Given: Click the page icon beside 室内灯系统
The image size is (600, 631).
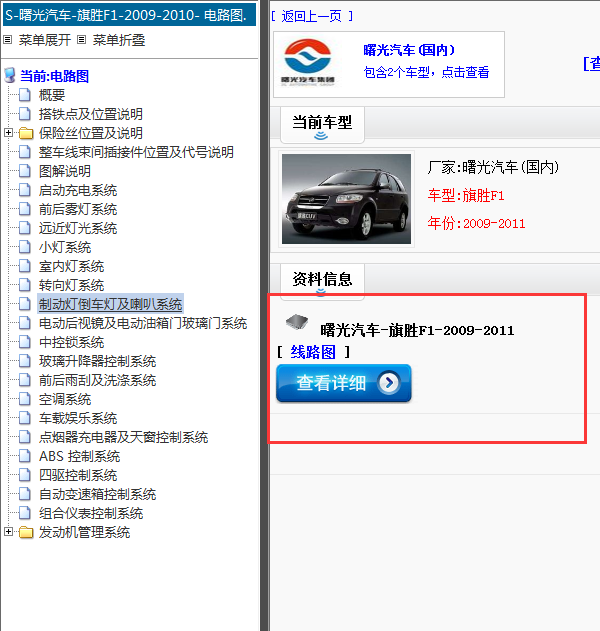Looking at the screenshot, I should [x=25, y=266].
